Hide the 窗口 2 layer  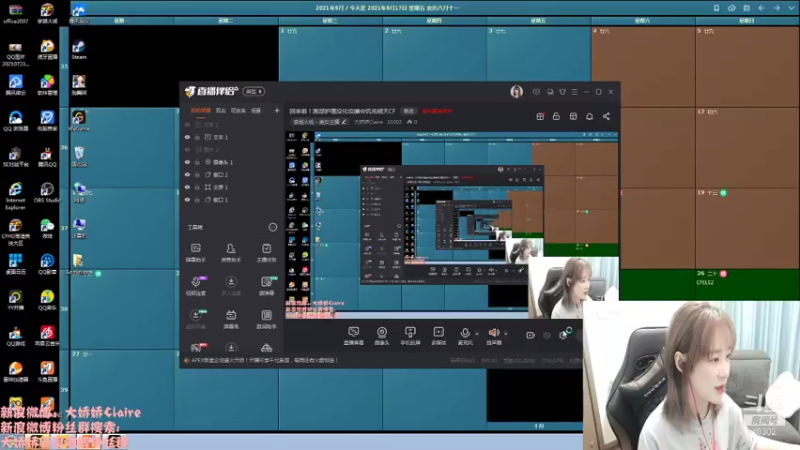(187, 174)
